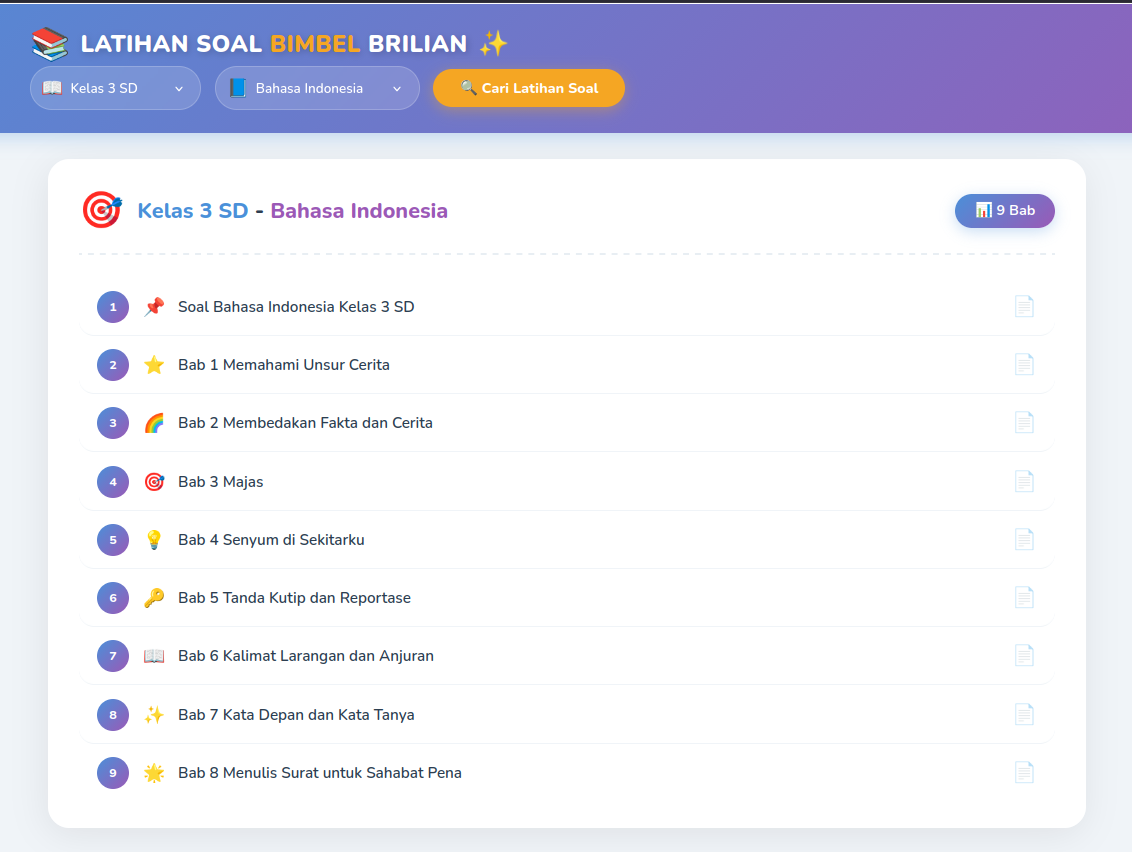This screenshot has width=1132, height=852.
Task: Open the Bahasa Indonesia subject dropdown
Action: coord(317,88)
